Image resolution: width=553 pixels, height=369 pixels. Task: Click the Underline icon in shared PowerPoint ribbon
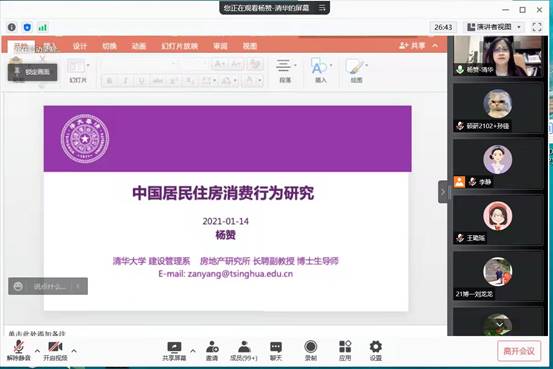[141, 81]
